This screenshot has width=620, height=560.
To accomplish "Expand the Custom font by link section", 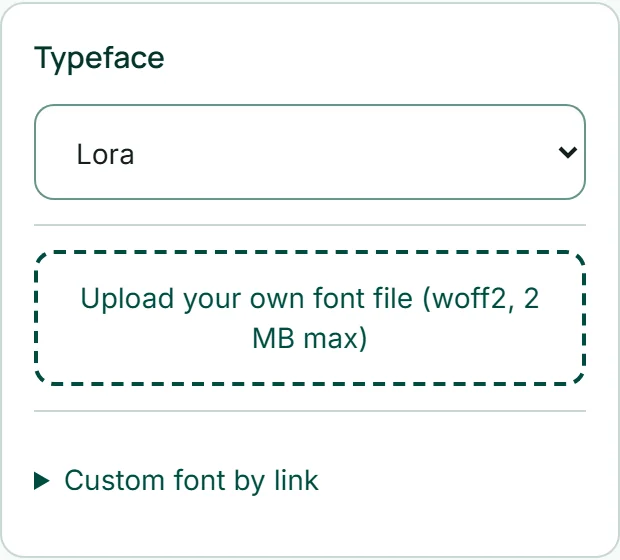I will click(176, 481).
